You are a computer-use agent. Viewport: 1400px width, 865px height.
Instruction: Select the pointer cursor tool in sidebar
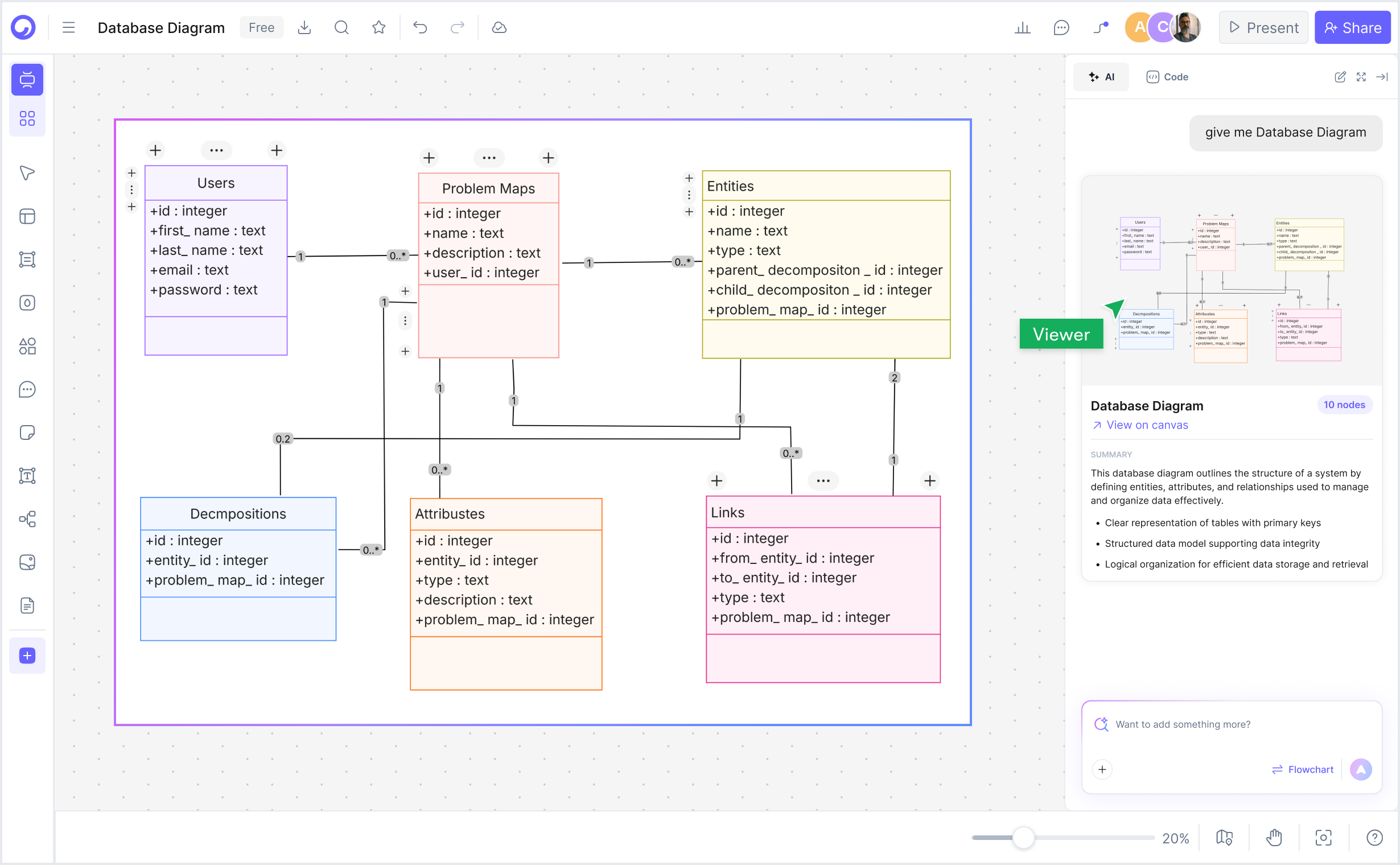click(x=27, y=173)
